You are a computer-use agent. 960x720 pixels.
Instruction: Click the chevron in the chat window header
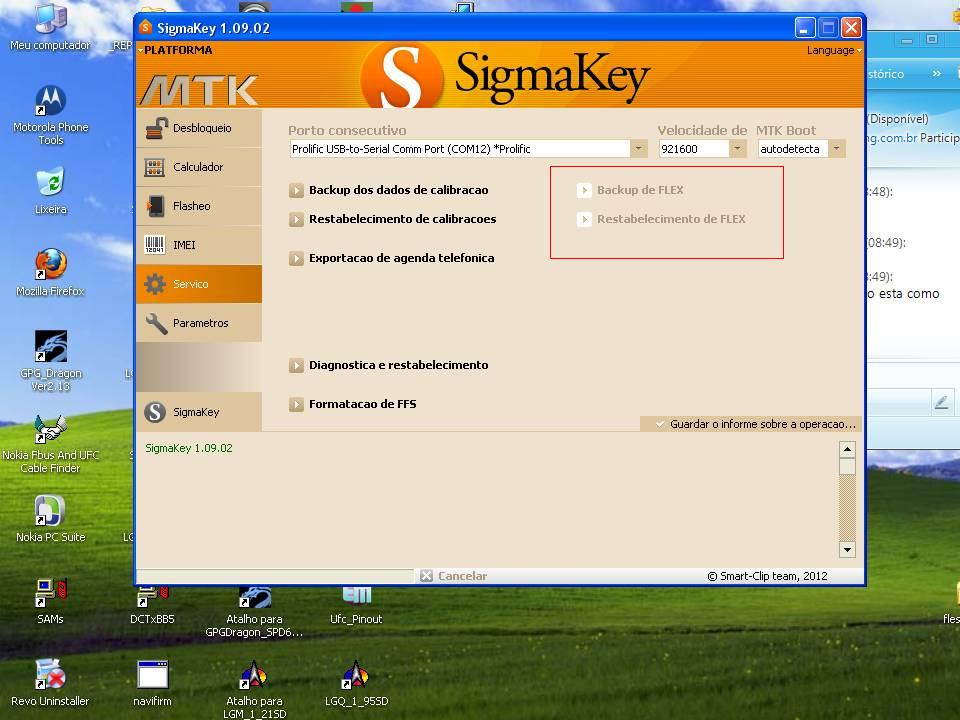tap(936, 73)
